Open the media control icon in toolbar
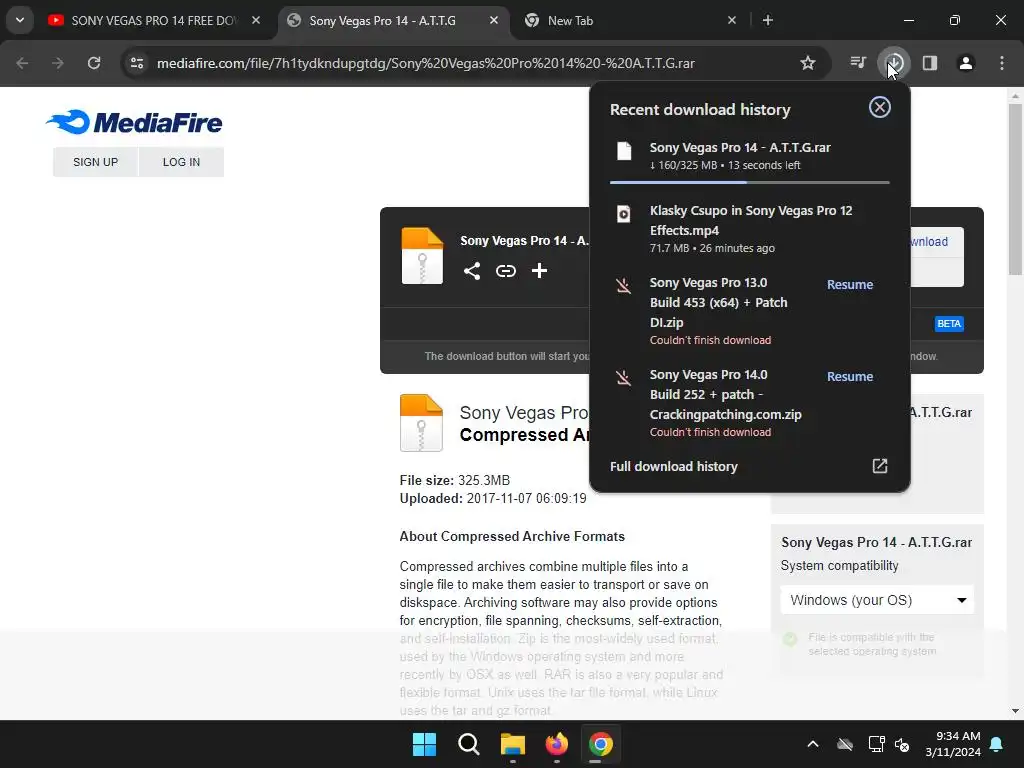This screenshot has width=1024, height=768. pyautogui.click(x=858, y=63)
